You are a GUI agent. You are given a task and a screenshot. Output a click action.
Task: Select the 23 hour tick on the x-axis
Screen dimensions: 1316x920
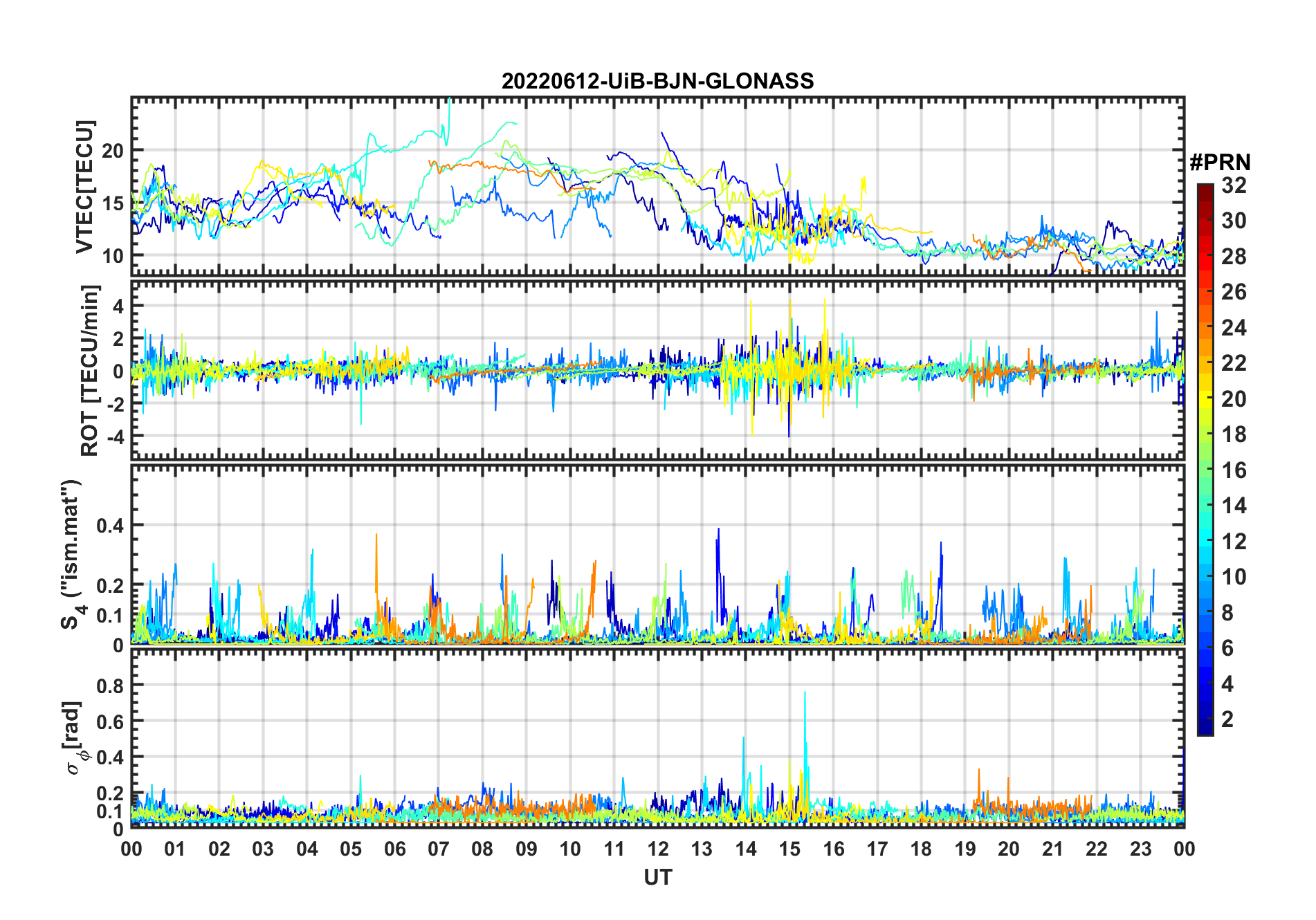[1140, 849]
